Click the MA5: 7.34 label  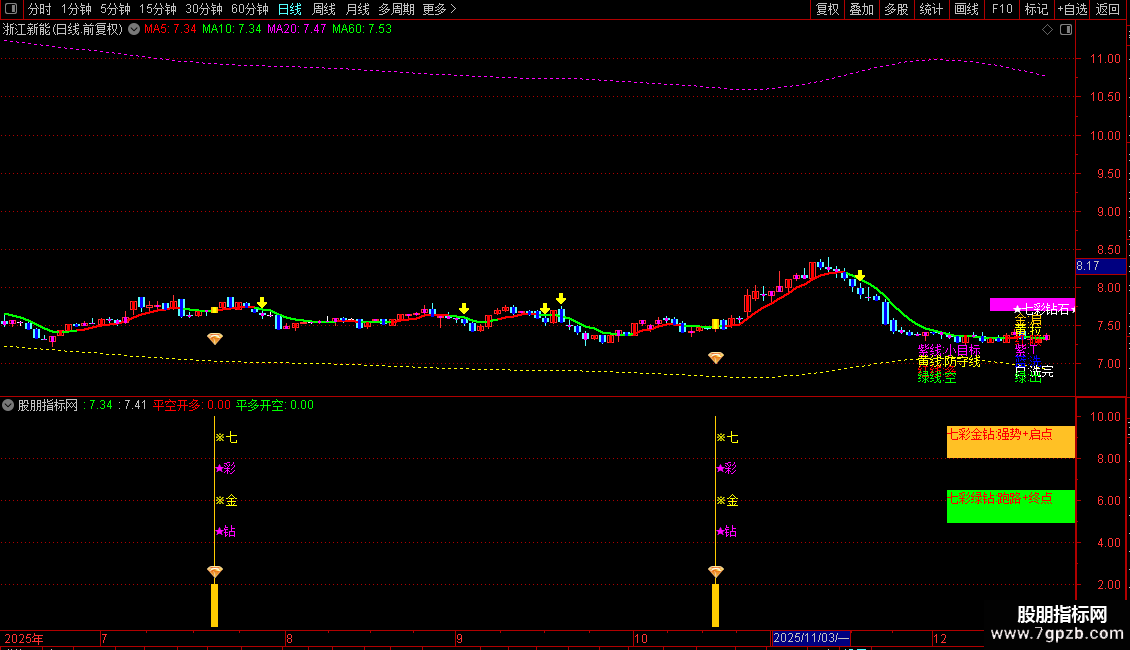click(x=170, y=29)
